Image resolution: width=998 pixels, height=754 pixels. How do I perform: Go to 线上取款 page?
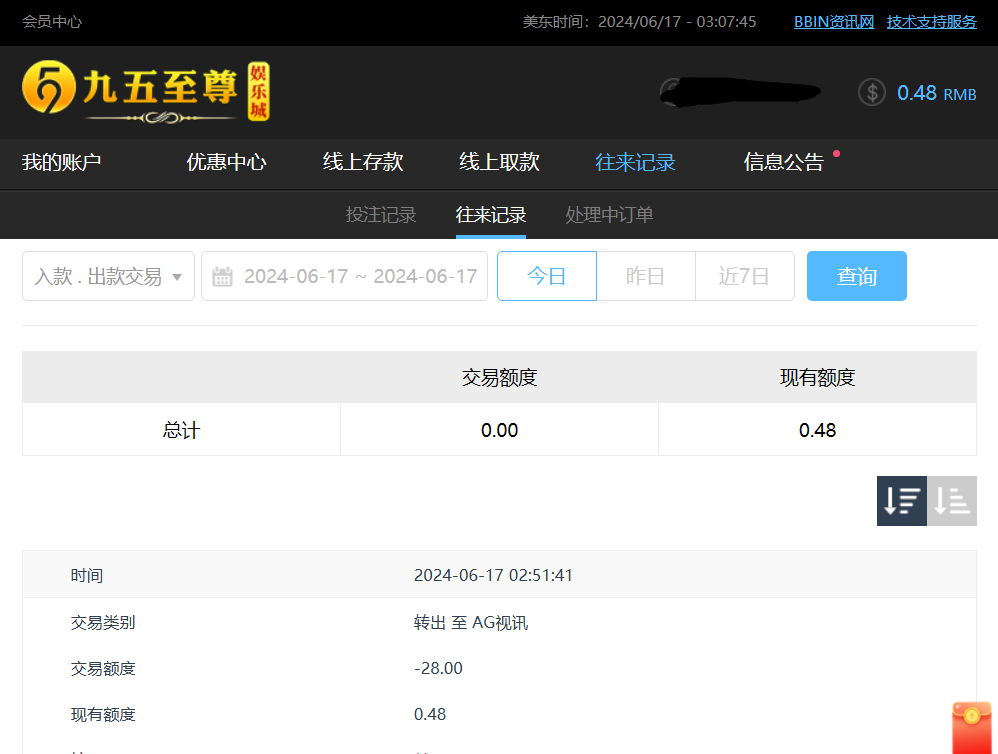[x=499, y=162]
